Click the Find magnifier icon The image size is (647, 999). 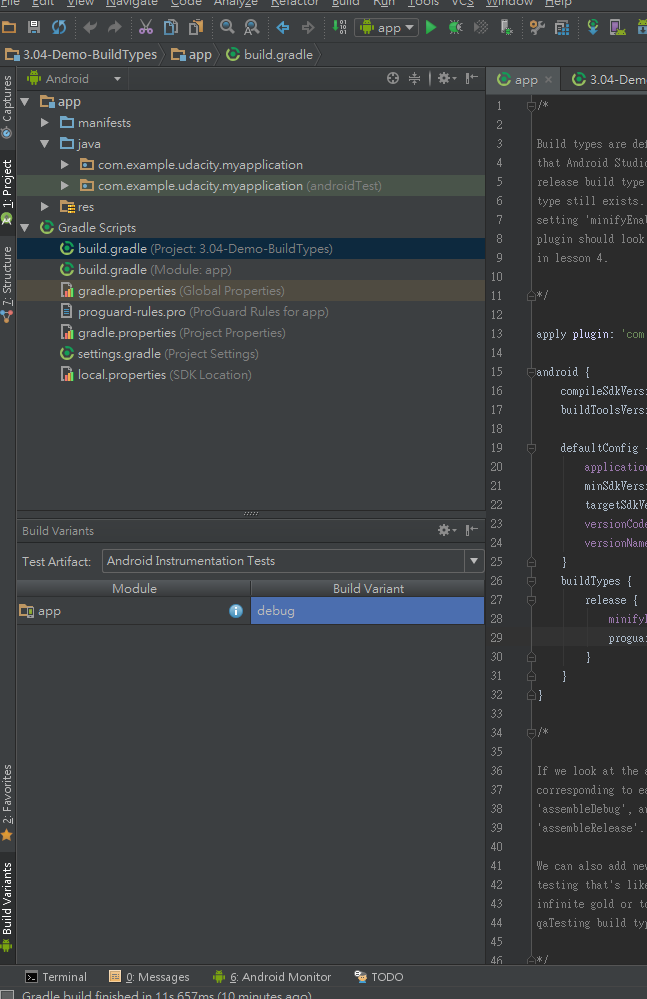point(227,27)
